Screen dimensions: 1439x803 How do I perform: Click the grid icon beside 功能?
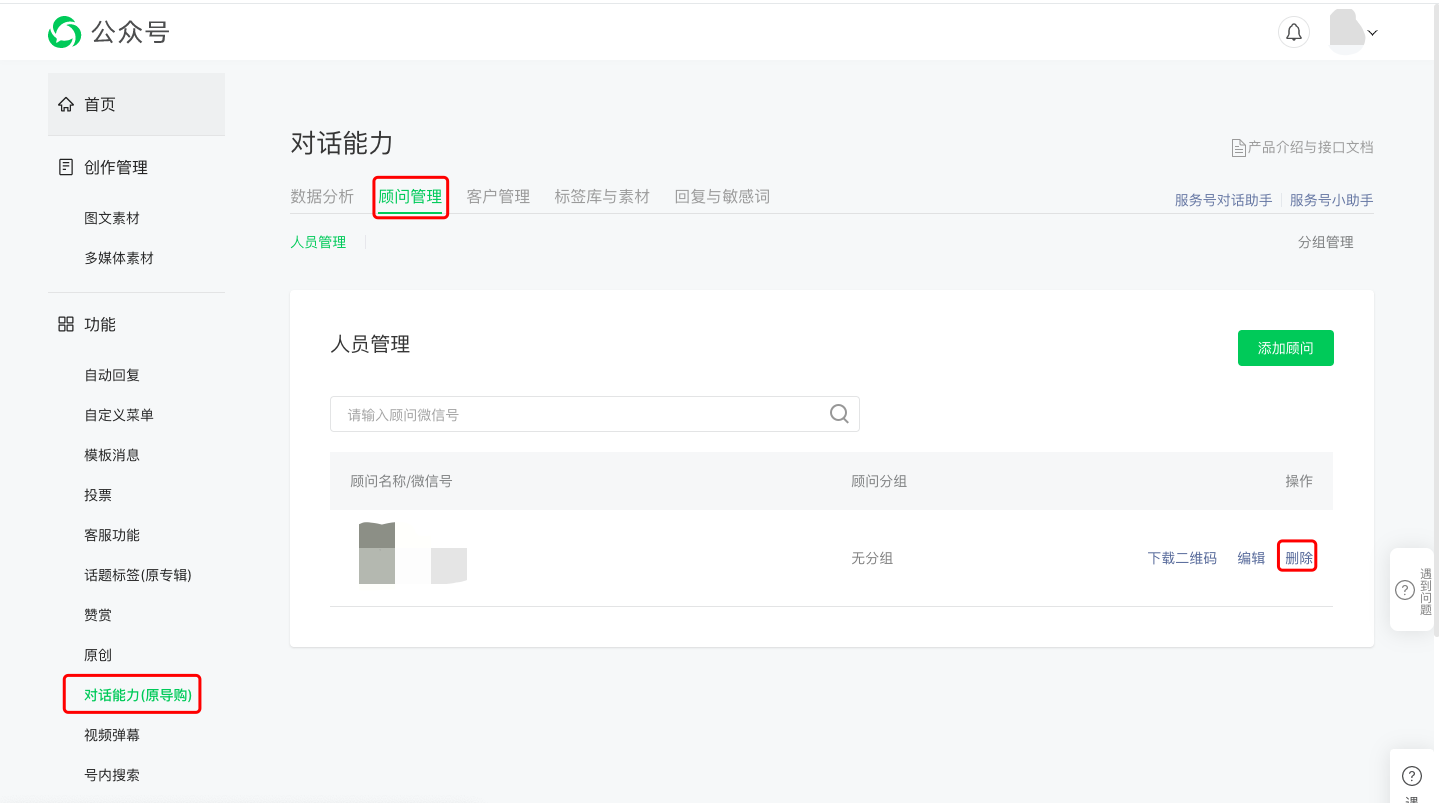(x=64, y=324)
